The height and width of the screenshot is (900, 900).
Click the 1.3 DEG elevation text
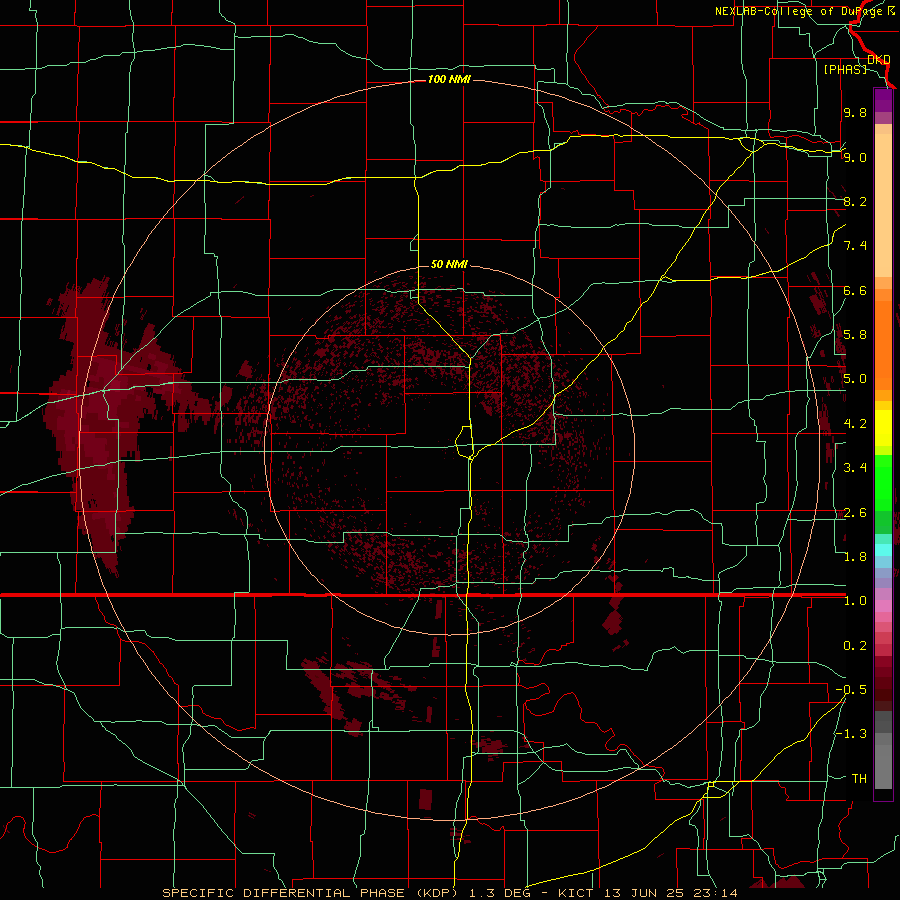click(503, 893)
